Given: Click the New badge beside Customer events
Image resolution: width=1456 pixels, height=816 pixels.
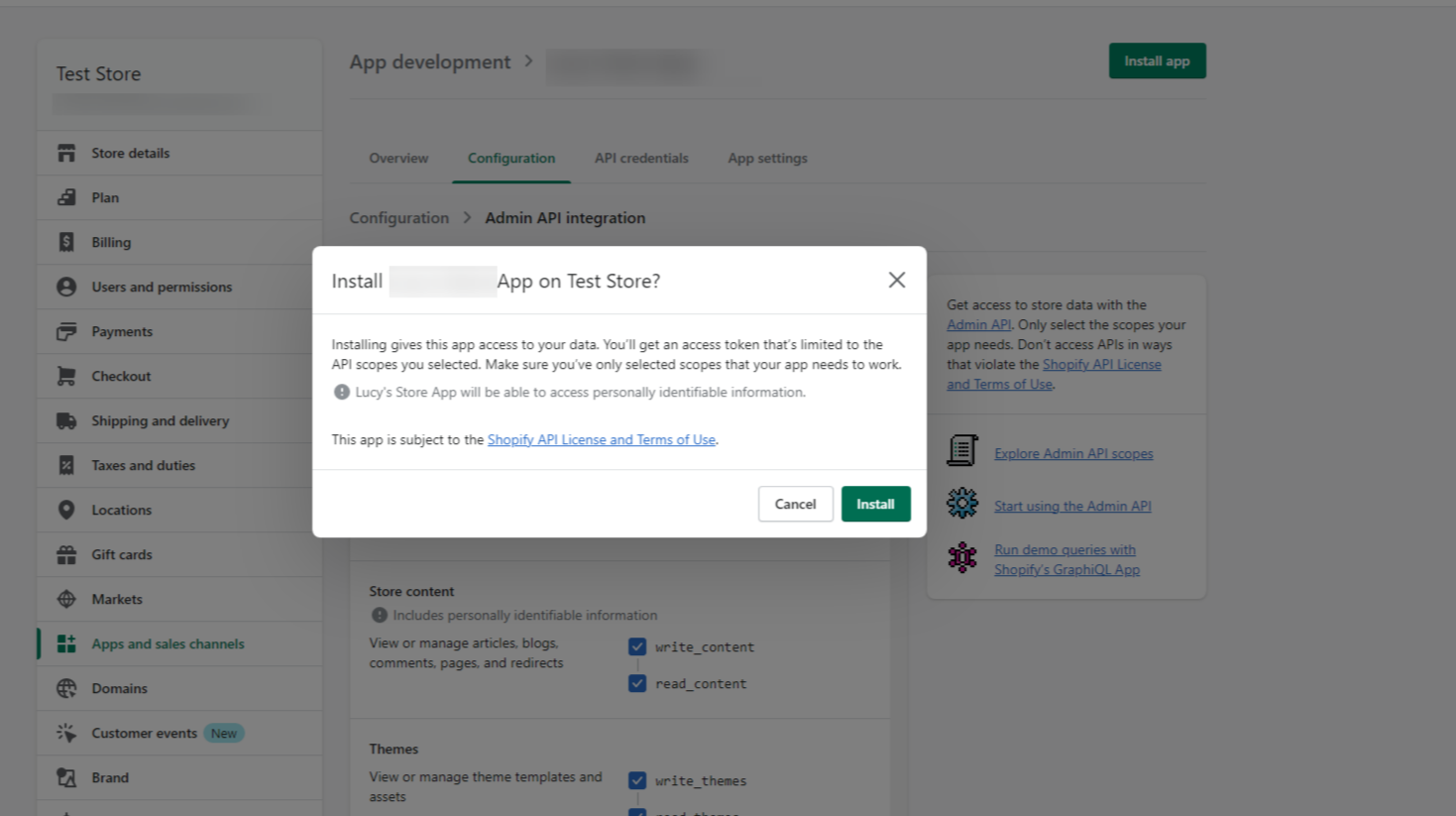Looking at the screenshot, I should tap(224, 733).
